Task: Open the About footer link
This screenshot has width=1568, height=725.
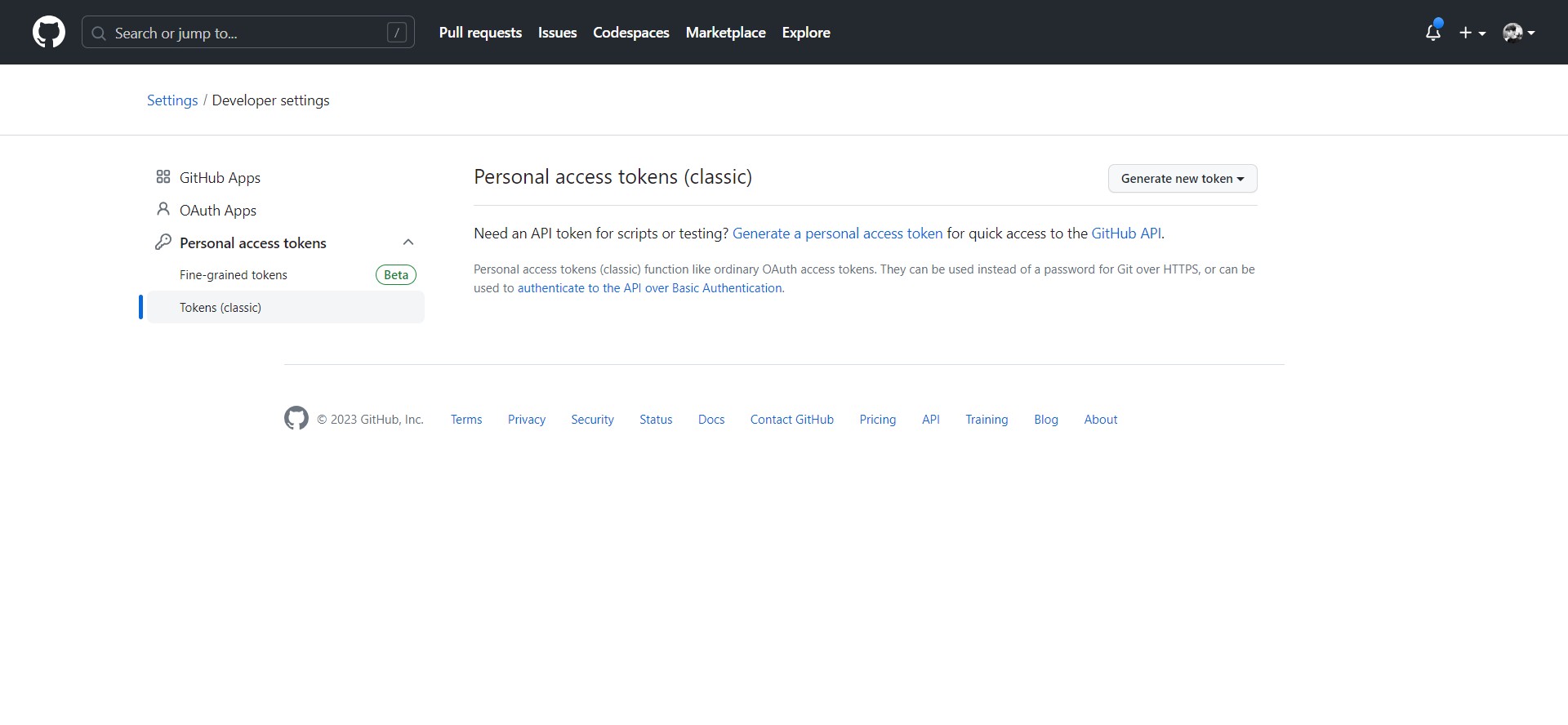Action: (x=1101, y=420)
